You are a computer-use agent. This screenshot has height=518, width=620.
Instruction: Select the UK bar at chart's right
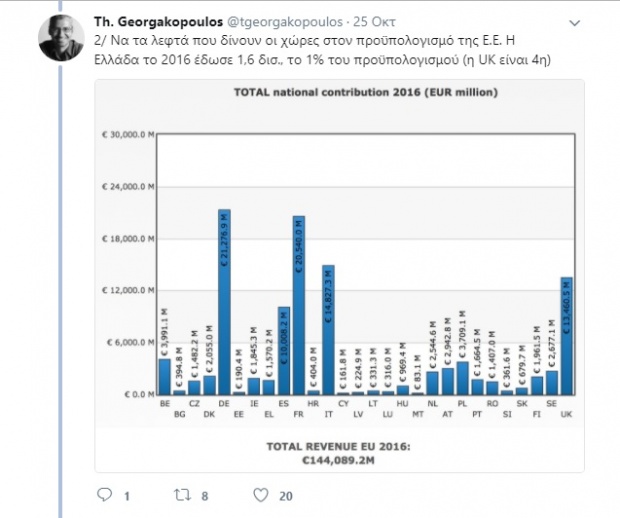pos(566,336)
